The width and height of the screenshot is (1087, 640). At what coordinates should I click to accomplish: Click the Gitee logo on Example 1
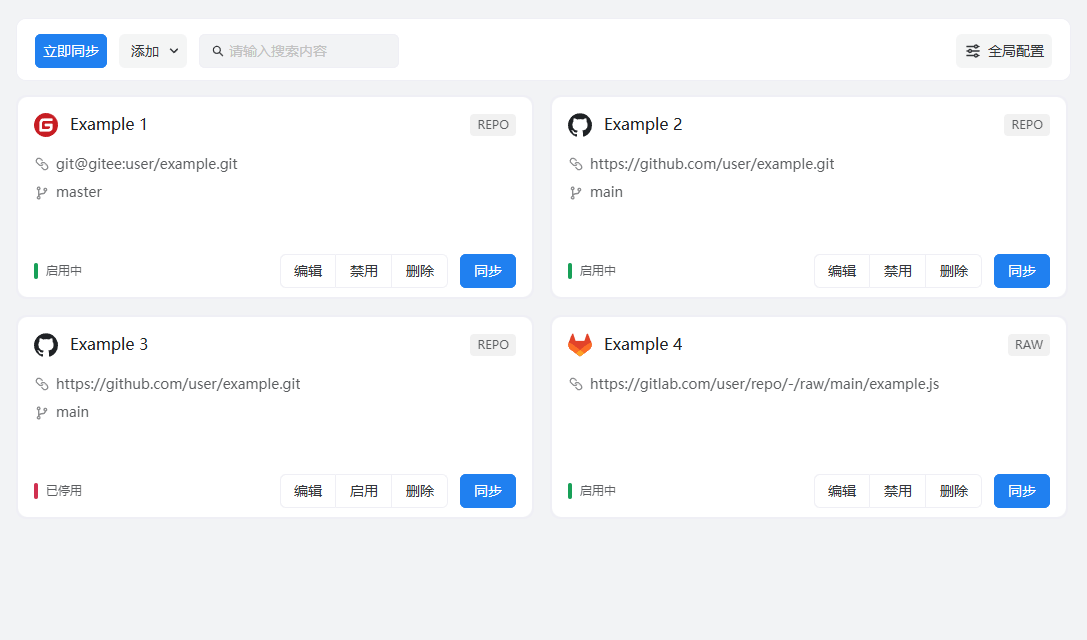[46, 125]
